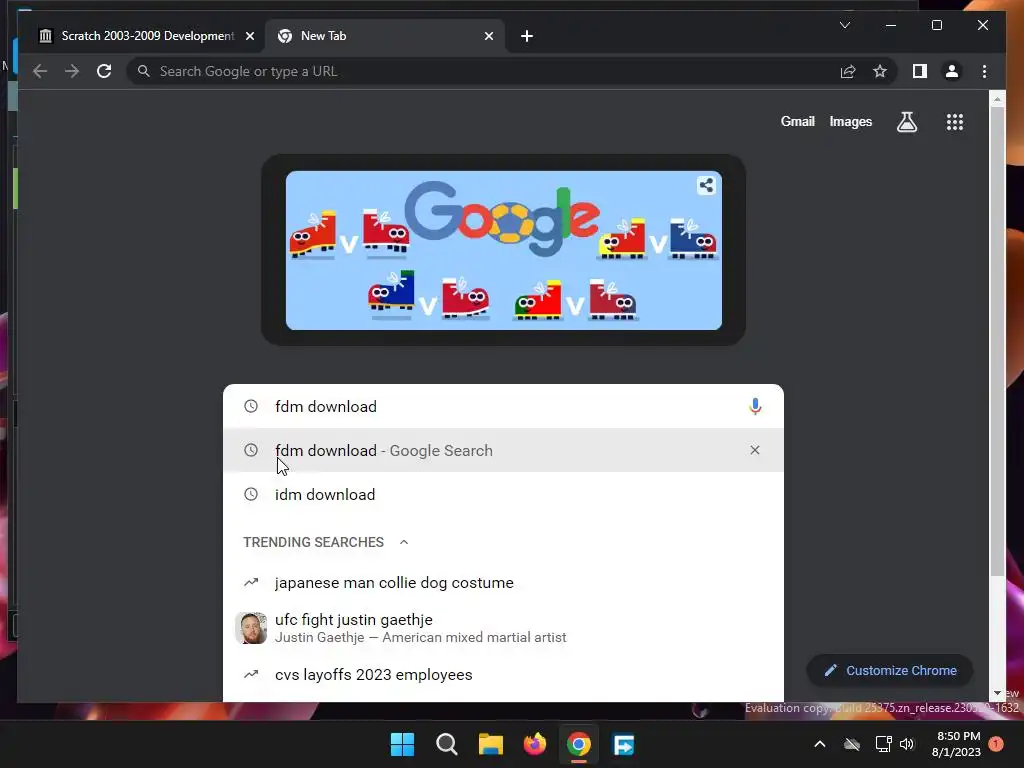1024x768 pixels.
Task: Click the volume speaker tray icon
Action: 906,744
